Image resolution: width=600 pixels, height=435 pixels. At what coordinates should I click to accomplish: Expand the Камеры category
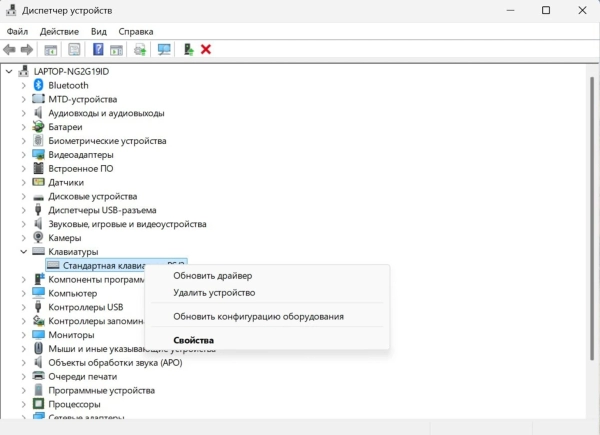pyautogui.click(x=24, y=238)
